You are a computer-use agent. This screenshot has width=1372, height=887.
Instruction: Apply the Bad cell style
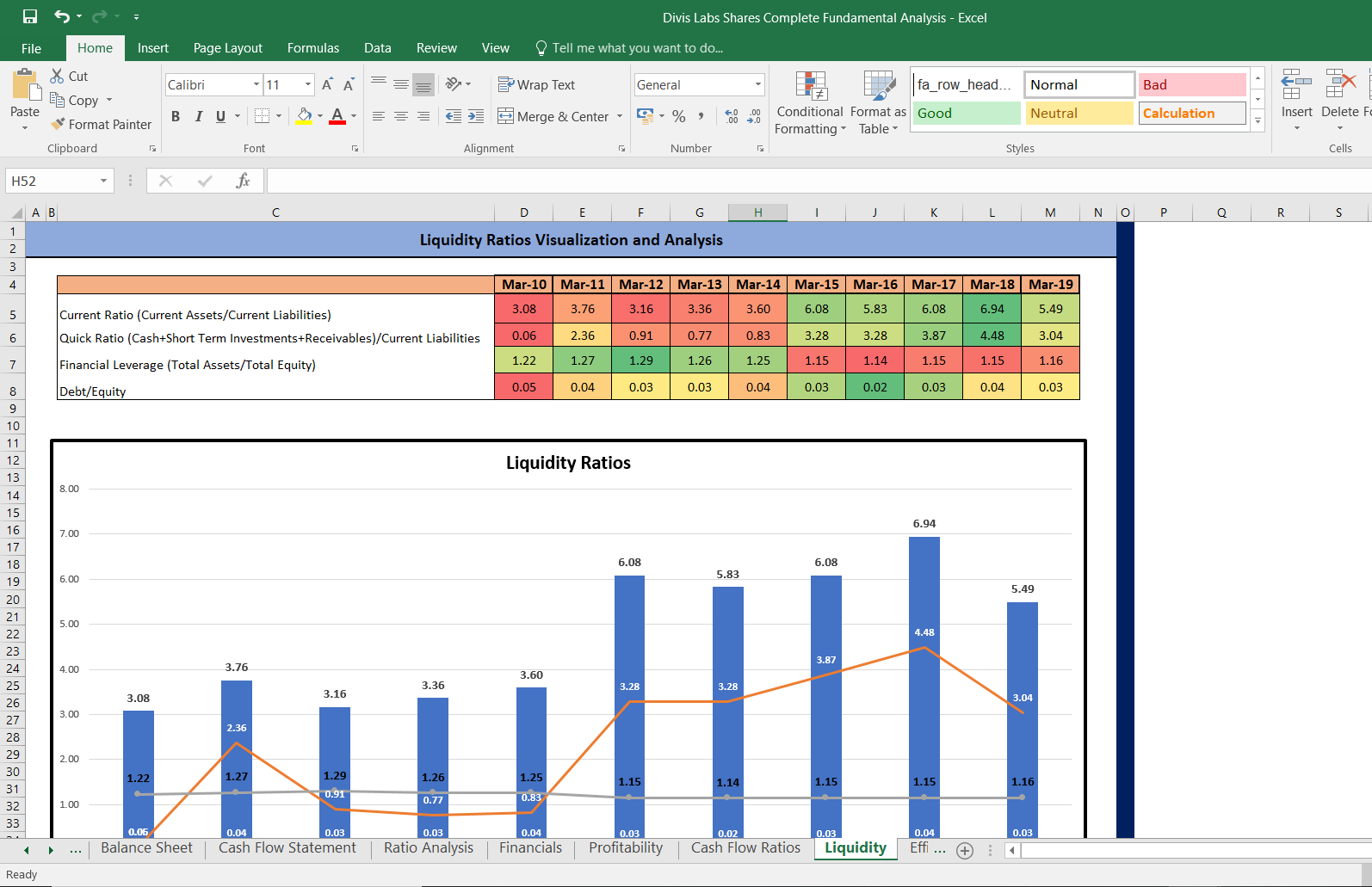pos(1192,84)
